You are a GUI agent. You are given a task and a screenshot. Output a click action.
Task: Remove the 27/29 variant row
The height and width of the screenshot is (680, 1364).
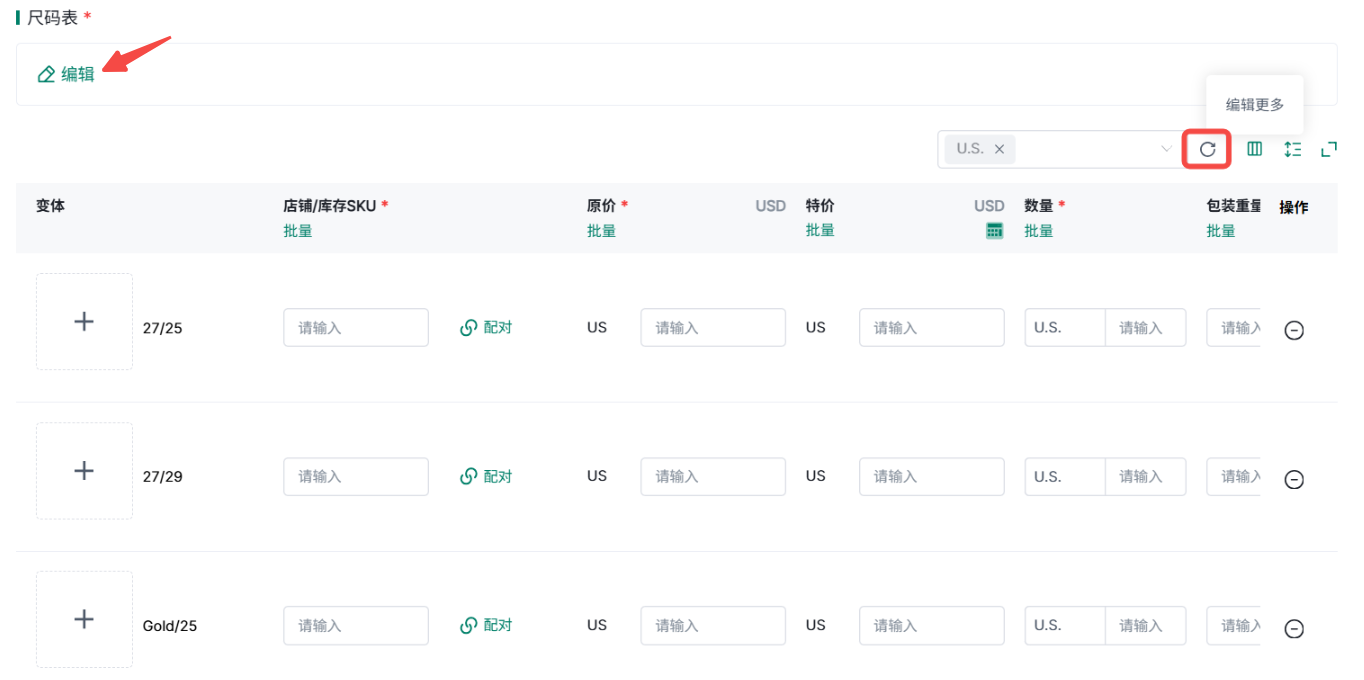point(1293,479)
